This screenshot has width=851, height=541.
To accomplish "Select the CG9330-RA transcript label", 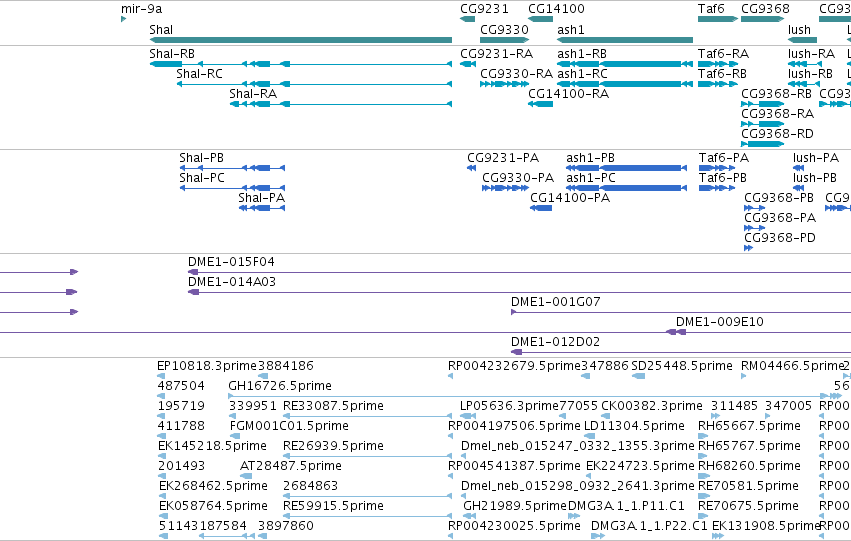I will 517,74.
